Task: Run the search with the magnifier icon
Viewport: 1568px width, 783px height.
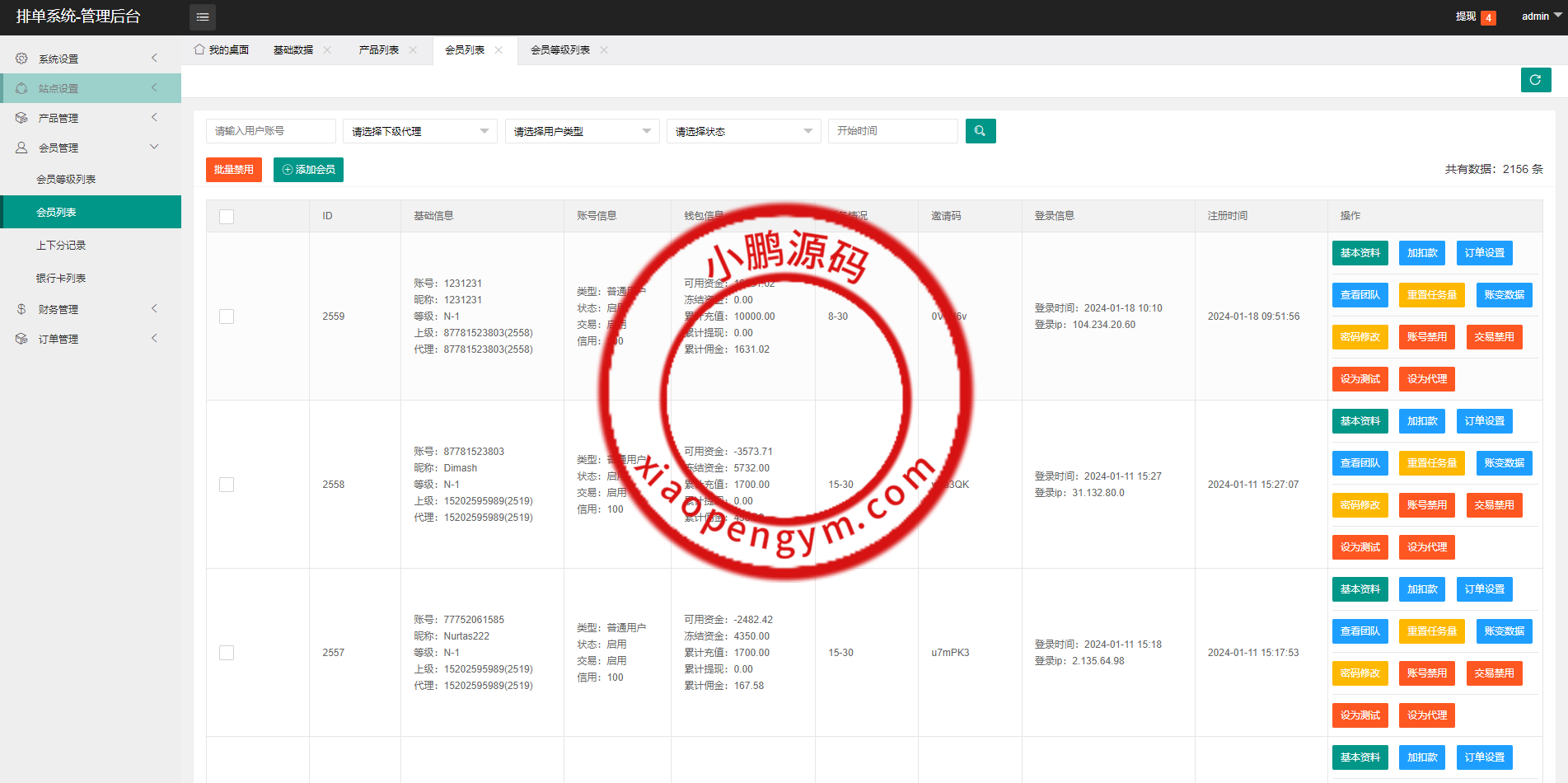Action: pyautogui.click(x=980, y=130)
